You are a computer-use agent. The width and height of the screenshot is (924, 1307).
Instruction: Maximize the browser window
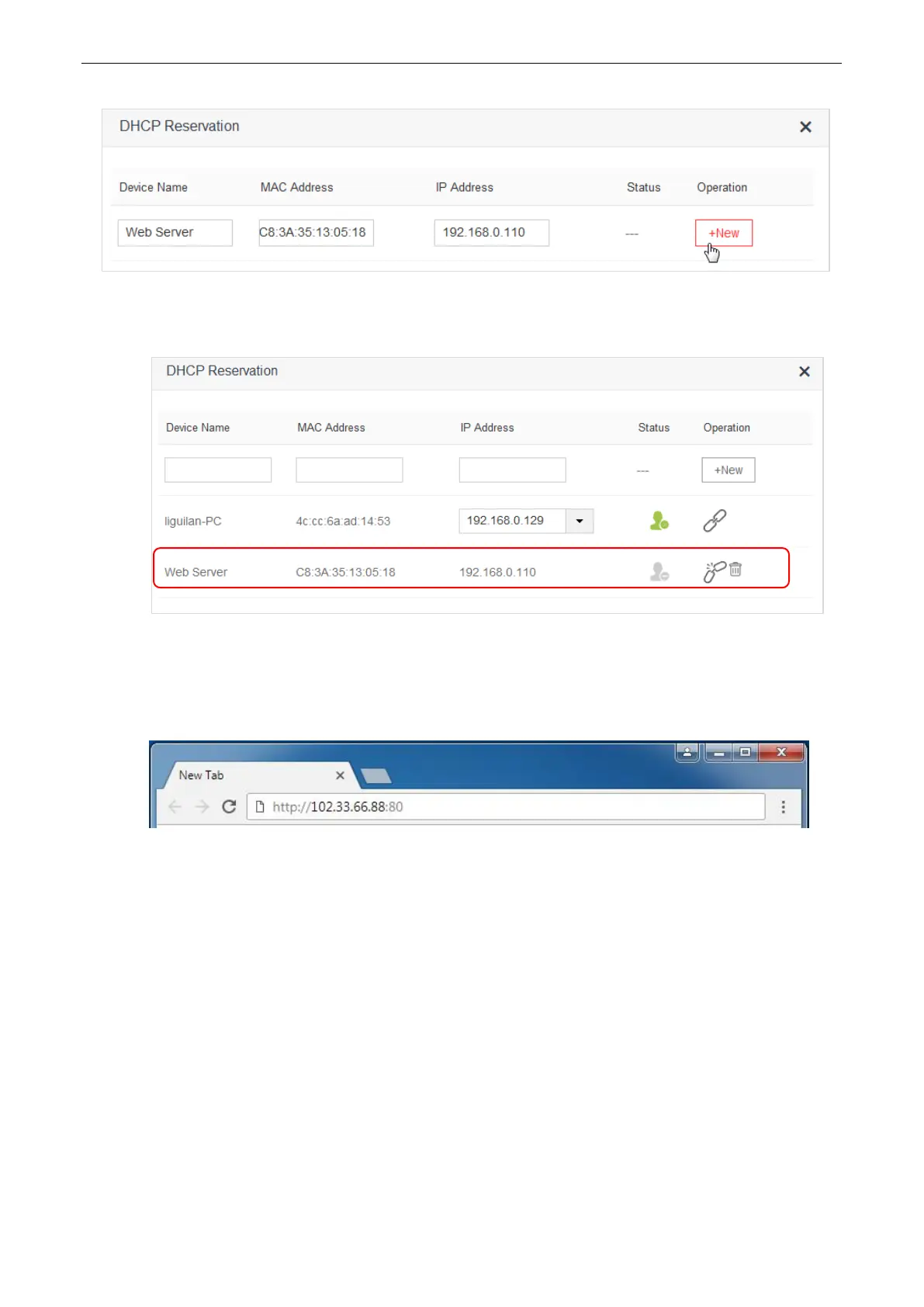pyautogui.click(x=745, y=752)
